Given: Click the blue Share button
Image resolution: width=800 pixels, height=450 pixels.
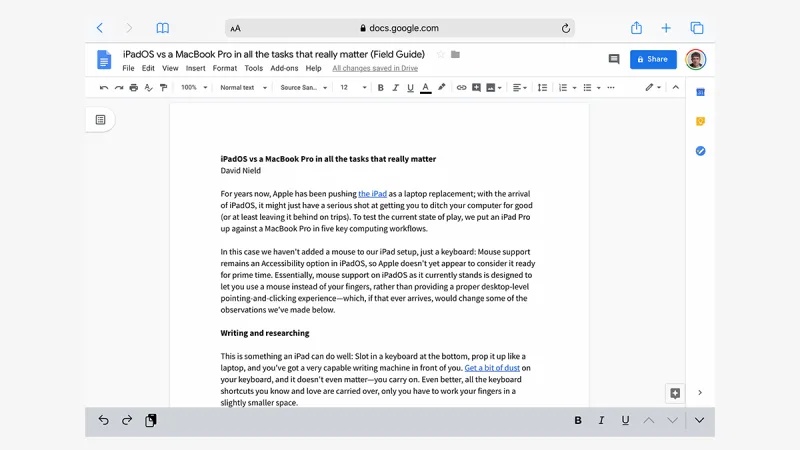Looking at the screenshot, I should [x=653, y=59].
